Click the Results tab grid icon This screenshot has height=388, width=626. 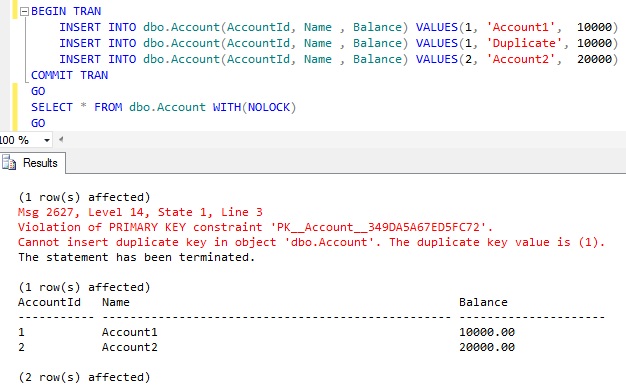(9, 163)
